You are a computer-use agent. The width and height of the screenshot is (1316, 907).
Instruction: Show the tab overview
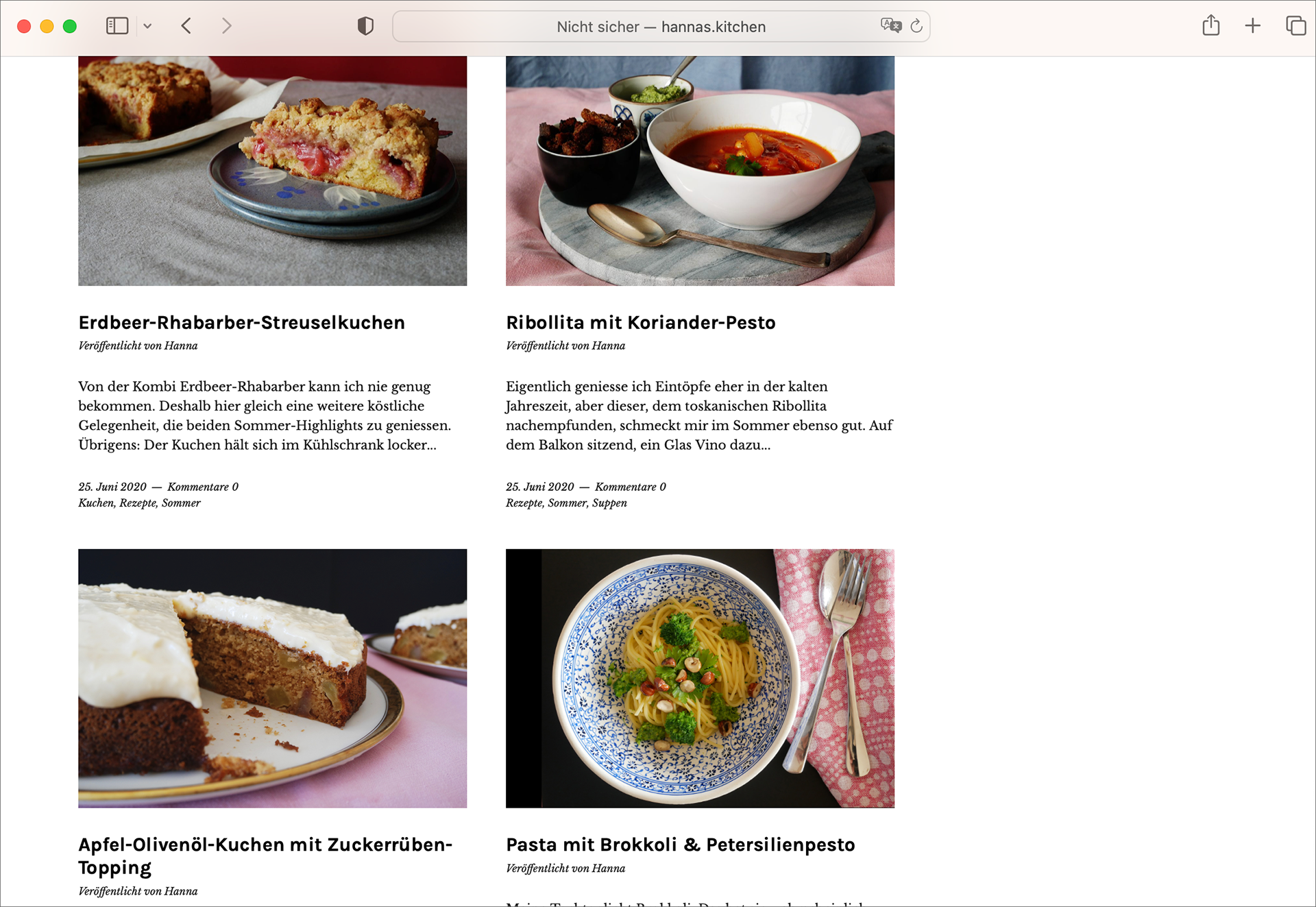click(1295, 26)
